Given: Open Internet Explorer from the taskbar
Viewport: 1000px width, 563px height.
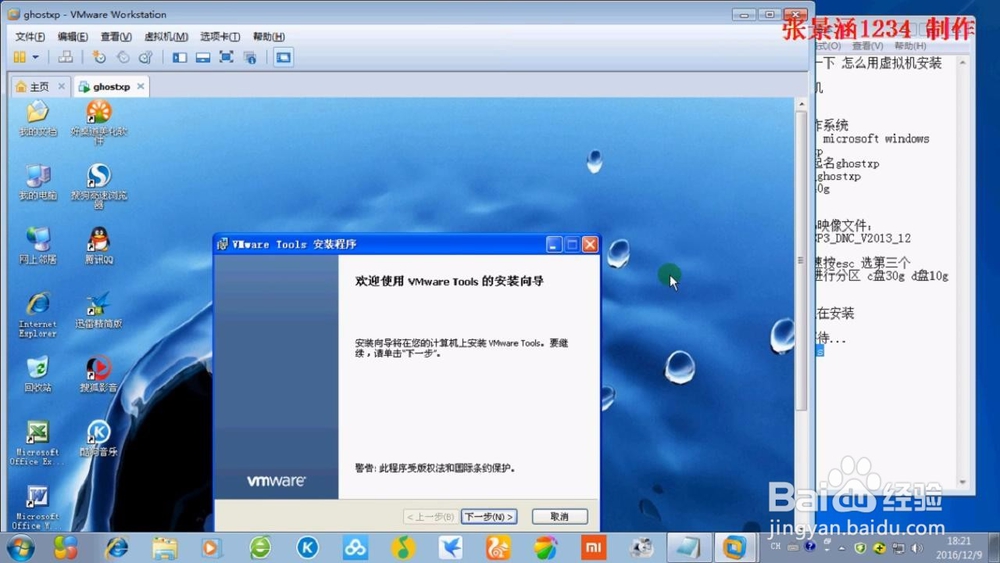Looking at the screenshot, I should point(117,548).
